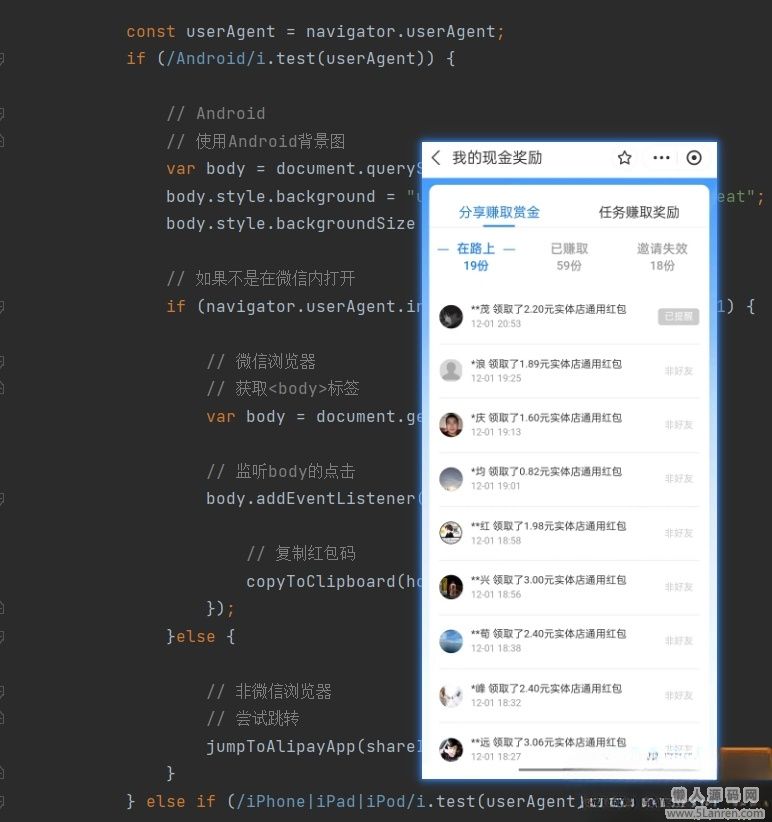The height and width of the screenshot is (822, 772).
Task: Open the **远 领取了3.06元 record
Action: (569, 749)
